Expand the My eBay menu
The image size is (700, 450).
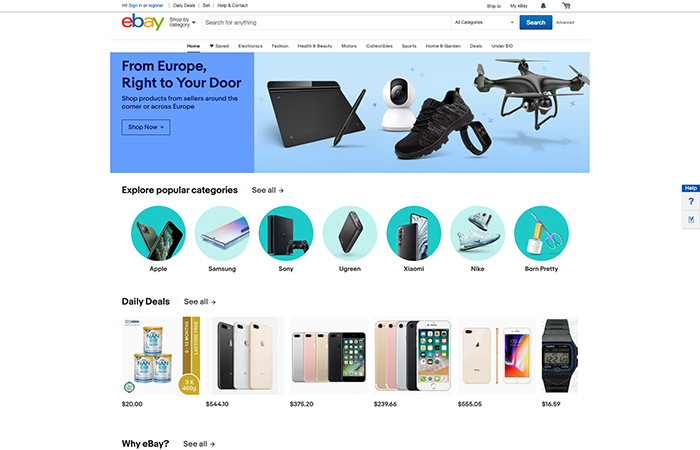tap(519, 6)
